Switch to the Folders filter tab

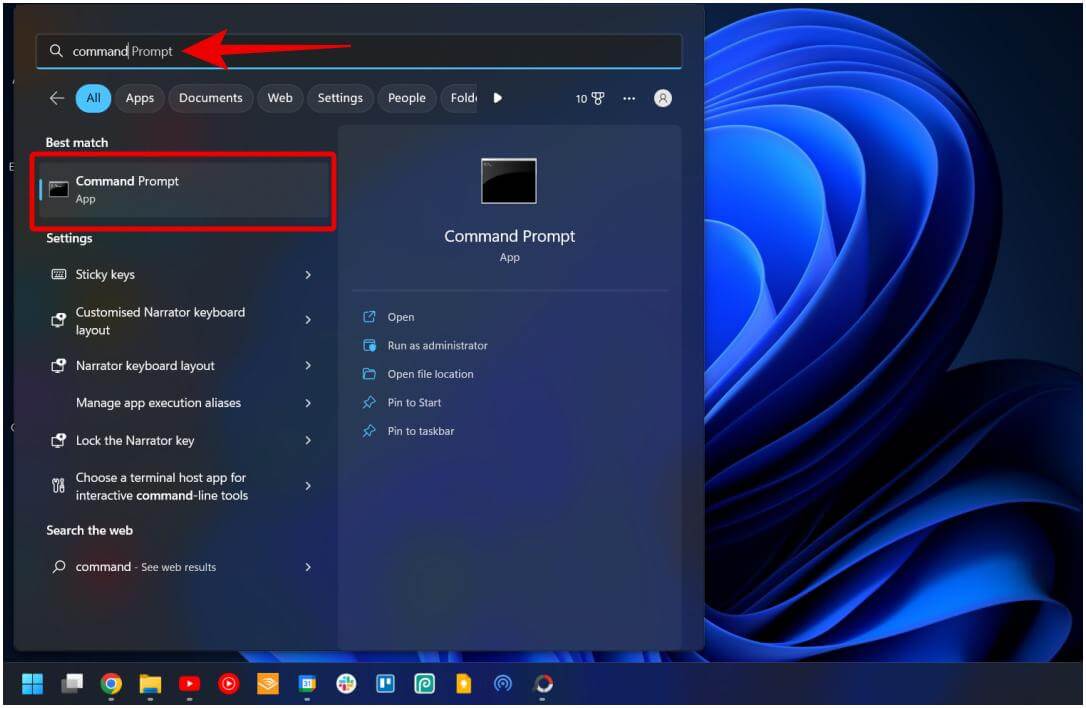click(x=459, y=98)
